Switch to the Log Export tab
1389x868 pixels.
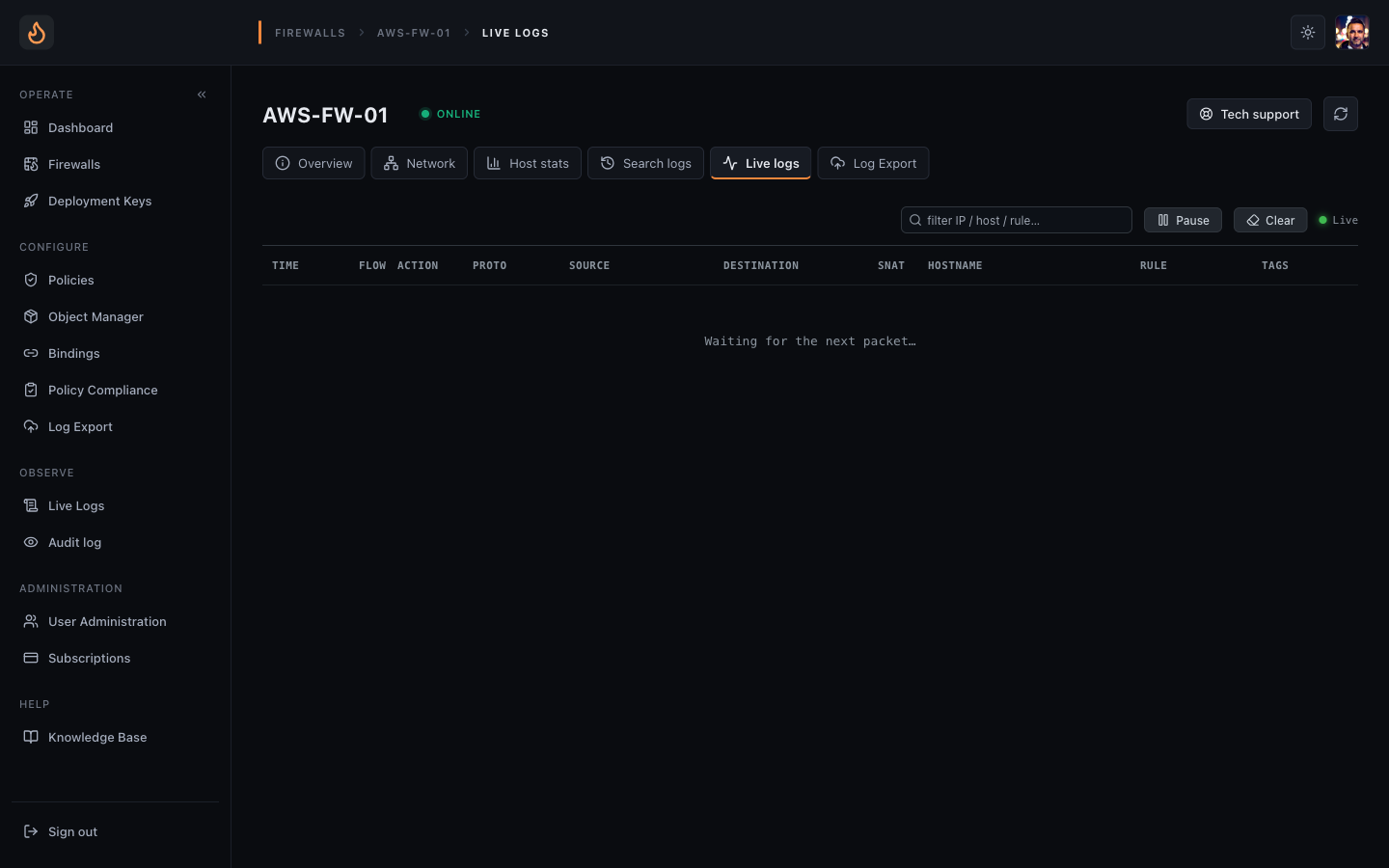pos(873,163)
